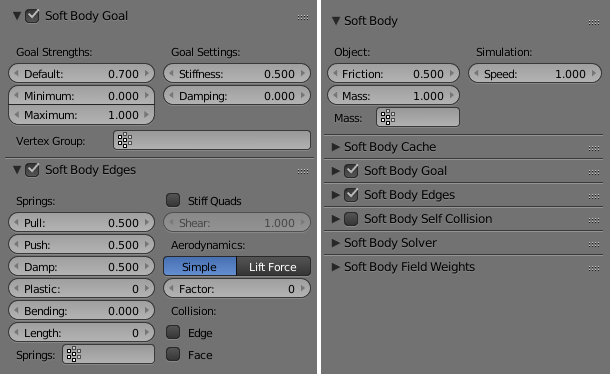Image resolution: width=610 pixels, height=374 pixels.
Task: Increase Mass value with right arrow
Action: pyautogui.click(x=452, y=95)
